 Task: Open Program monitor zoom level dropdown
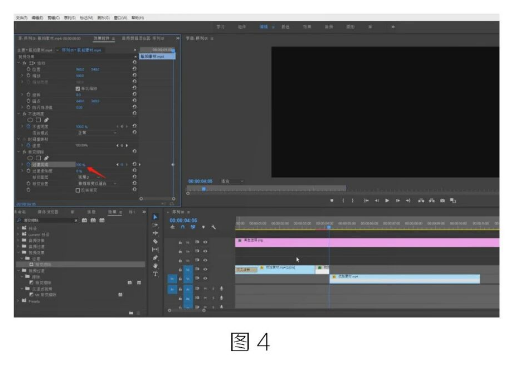point(232,181)
